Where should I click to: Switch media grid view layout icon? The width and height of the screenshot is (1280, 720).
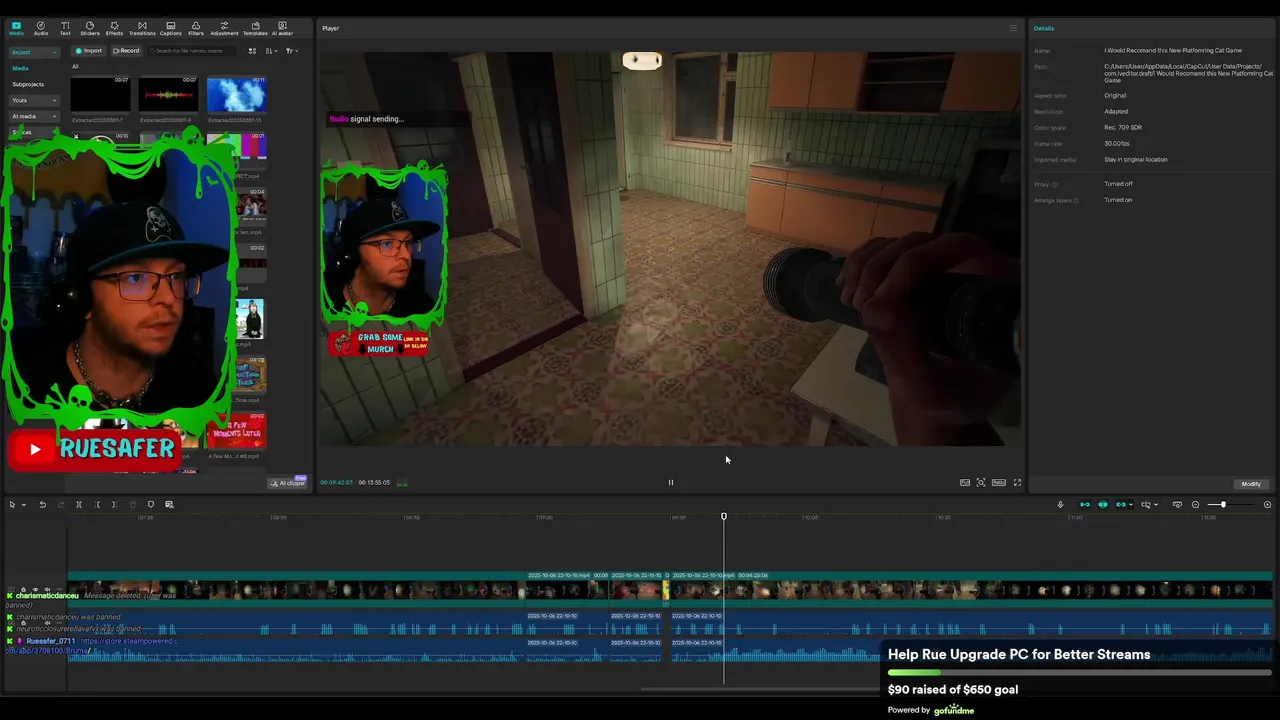click(252, 50)
